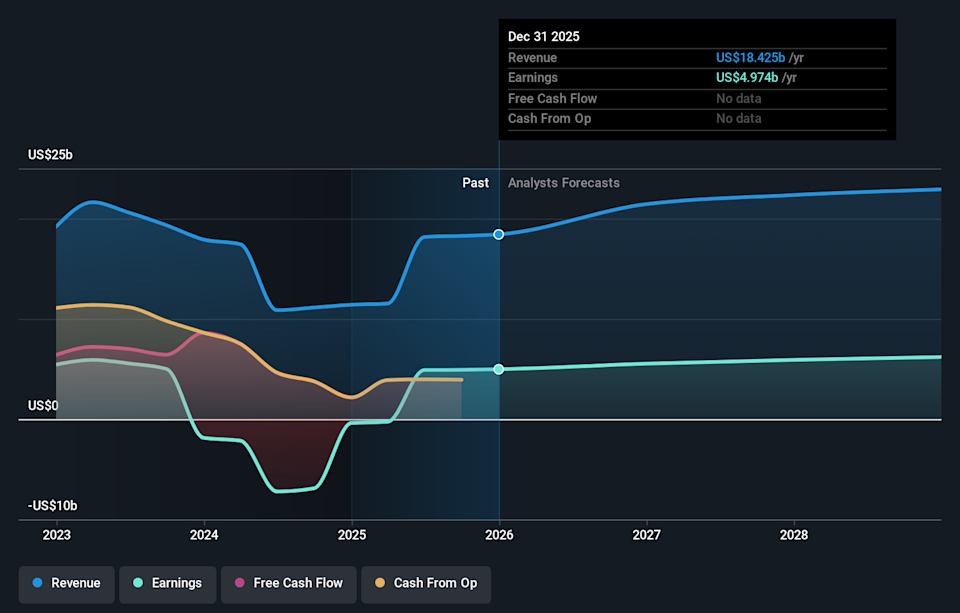This screenshot has width=960, height=613.
Task: Click the 2024 x-axis label
Action: (x=204, y=535)
